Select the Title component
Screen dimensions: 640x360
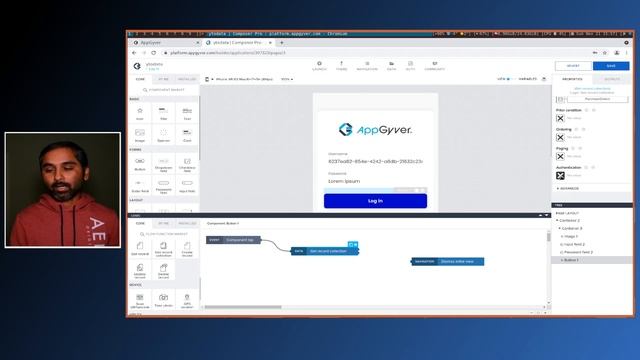(163, 113)
